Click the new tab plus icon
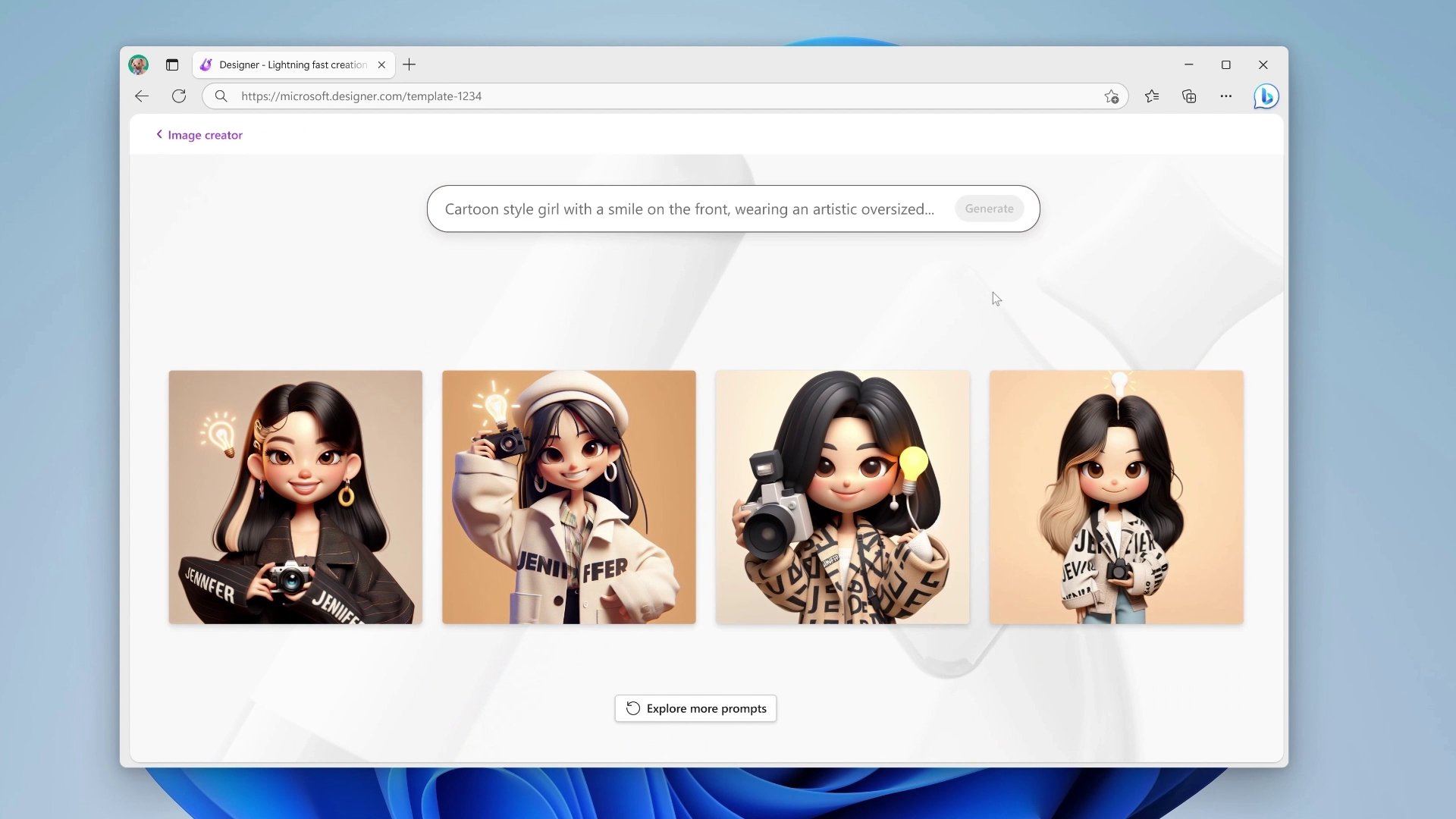The width and height of the screenshot is (1456, 819). [x=407, y=64]
